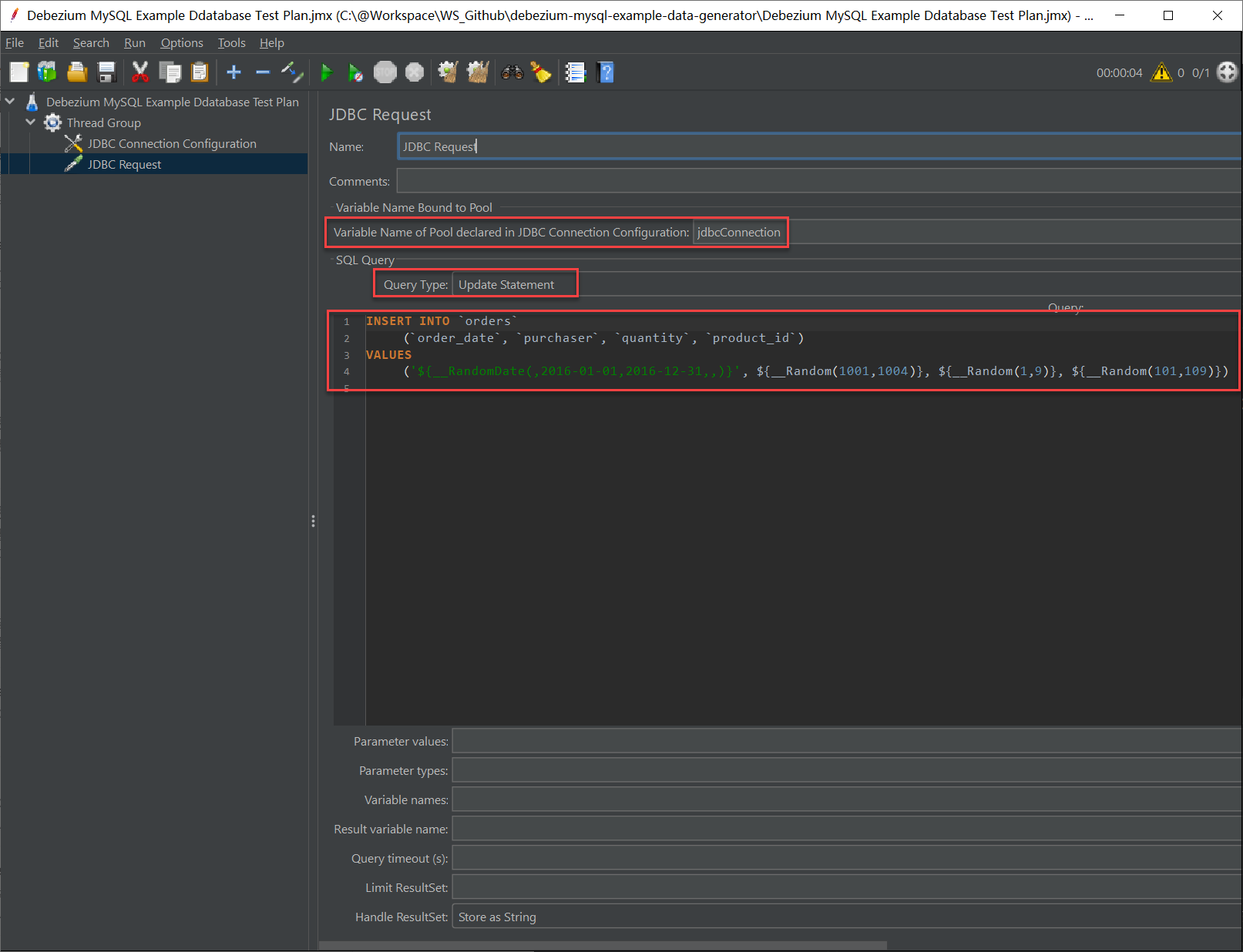Click the Parameter types field

[x=846, y=770]
